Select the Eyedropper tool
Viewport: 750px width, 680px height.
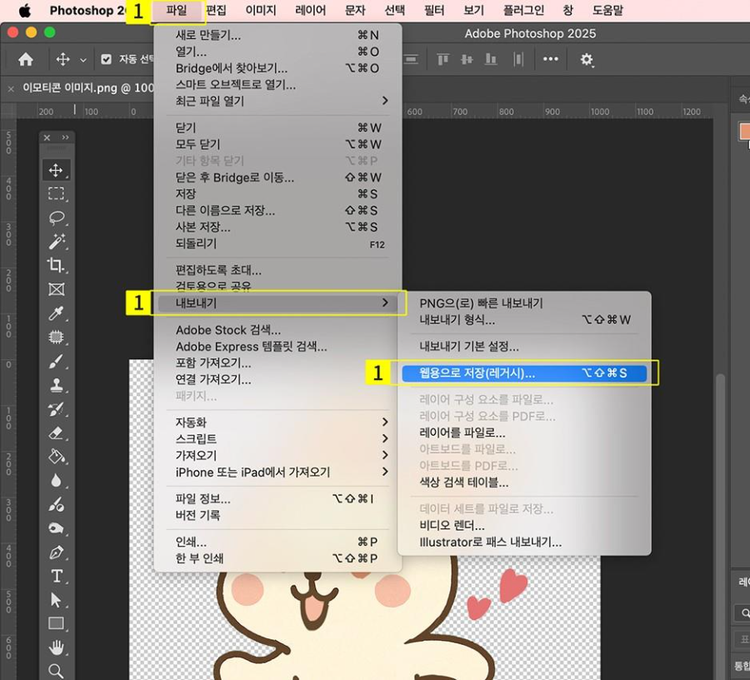point(56,313)
